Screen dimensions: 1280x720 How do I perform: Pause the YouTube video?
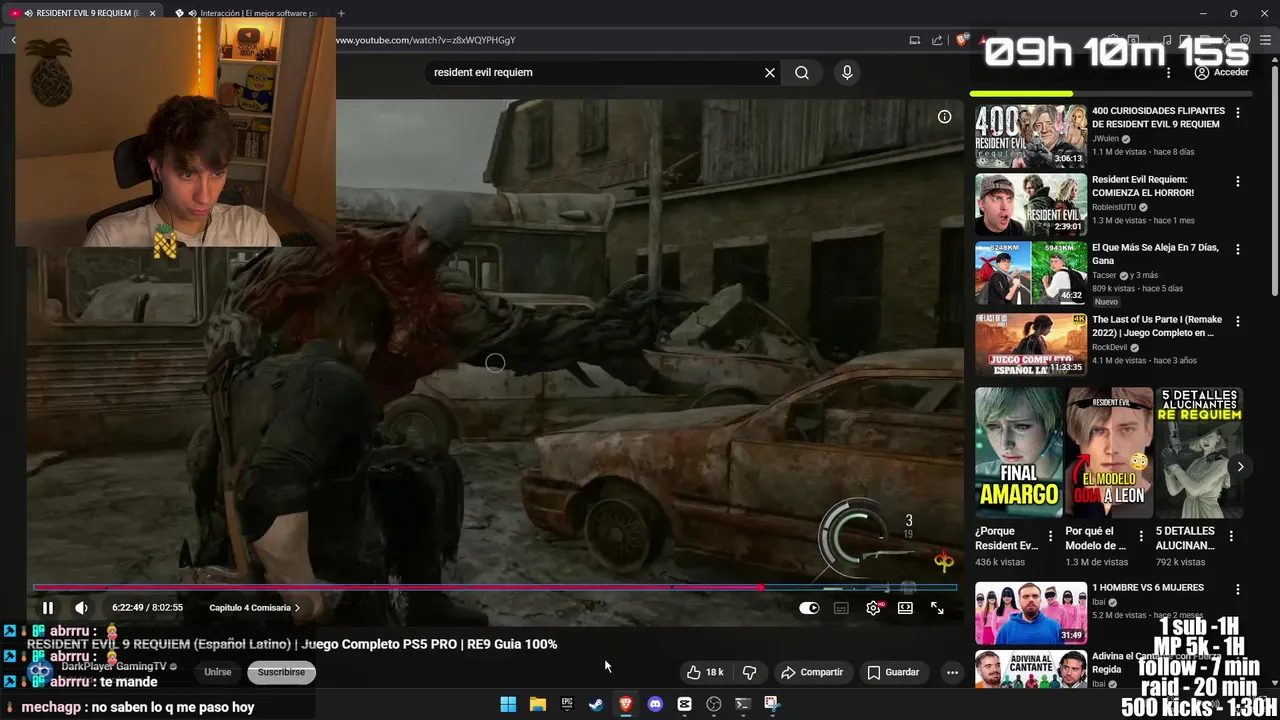click(47, 608)
